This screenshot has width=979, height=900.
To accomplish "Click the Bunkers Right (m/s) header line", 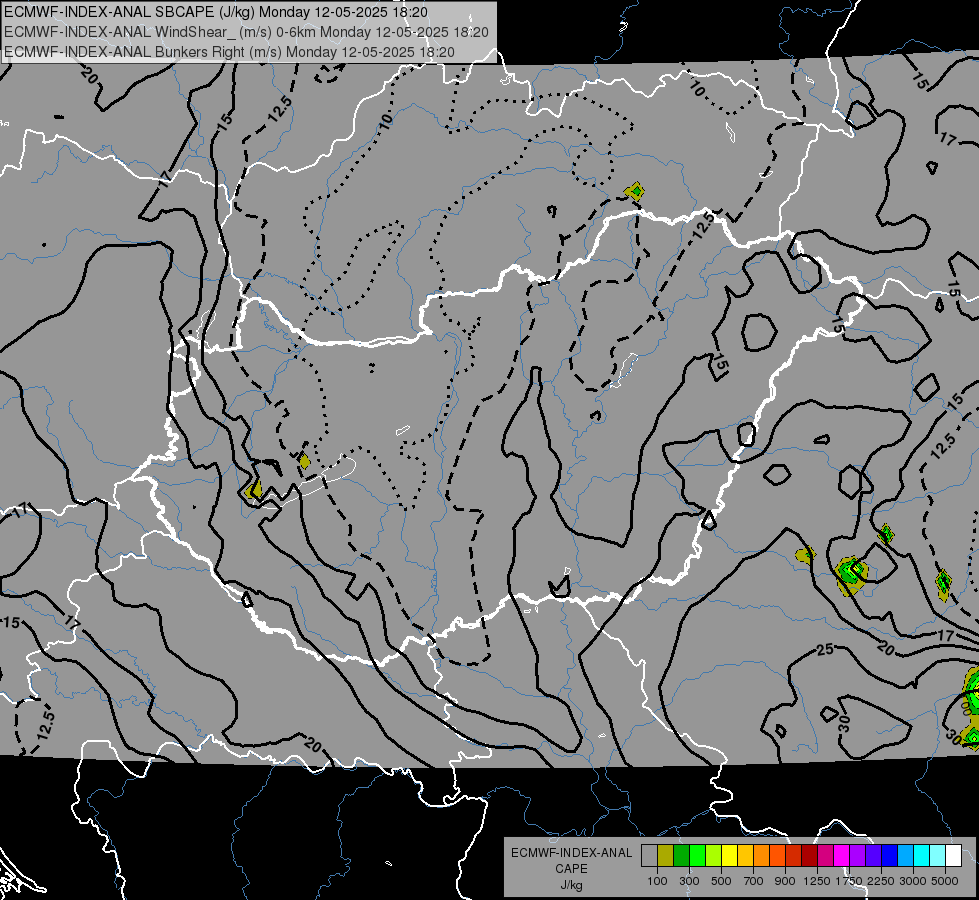I will (x=229, y=52).
